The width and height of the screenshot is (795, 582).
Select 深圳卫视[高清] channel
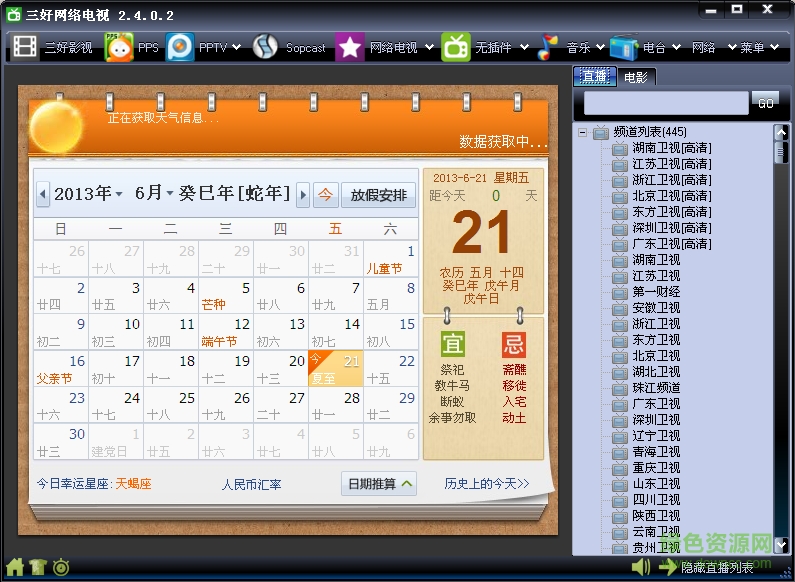click(x=672, y=228)
